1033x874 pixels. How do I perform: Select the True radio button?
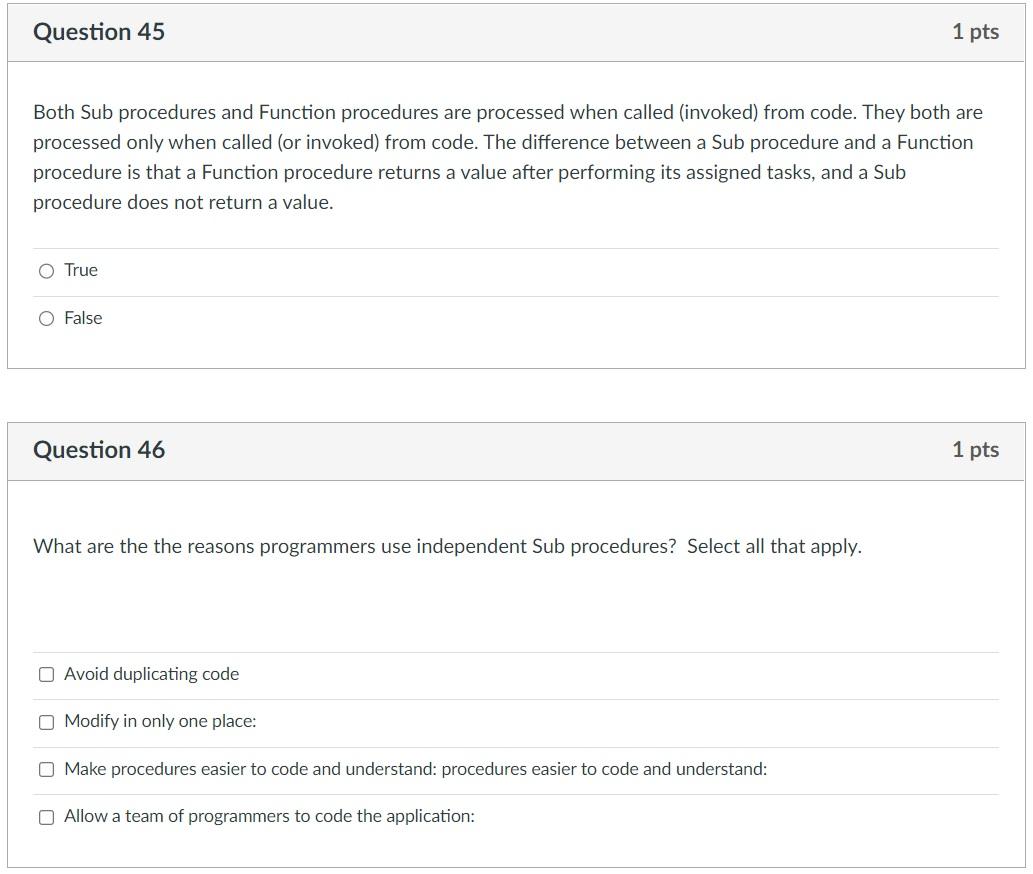46,270
